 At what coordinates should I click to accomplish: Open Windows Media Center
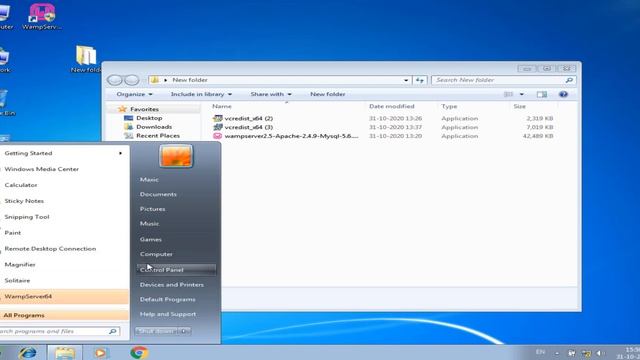tap(42, 169)
